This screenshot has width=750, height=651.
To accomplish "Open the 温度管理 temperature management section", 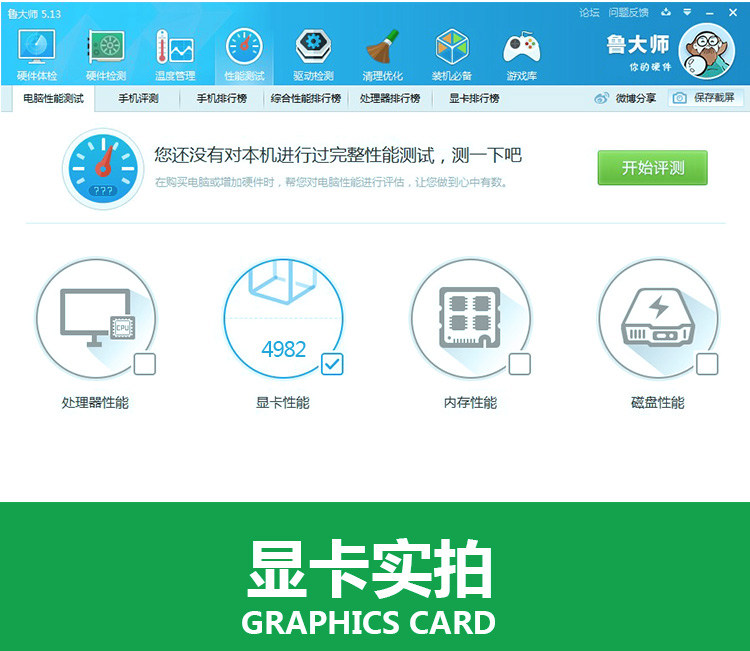I will pyautogui.click(x=175, y=54).
